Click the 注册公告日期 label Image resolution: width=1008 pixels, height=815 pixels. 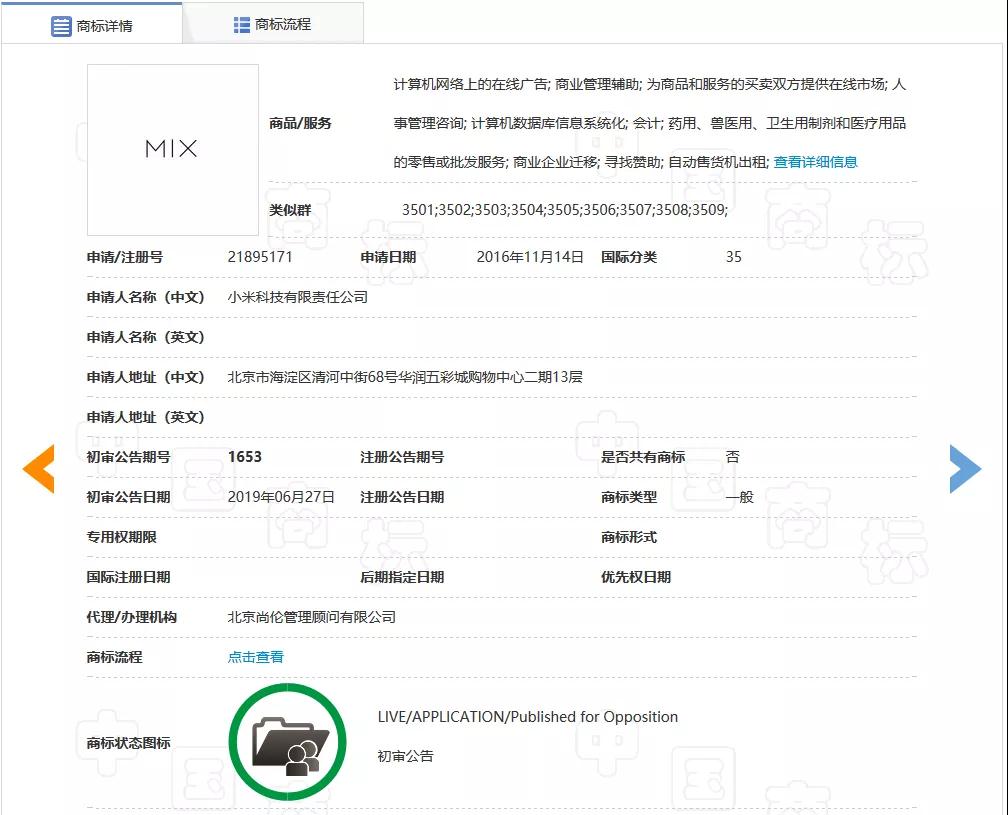tap(402, 497)
